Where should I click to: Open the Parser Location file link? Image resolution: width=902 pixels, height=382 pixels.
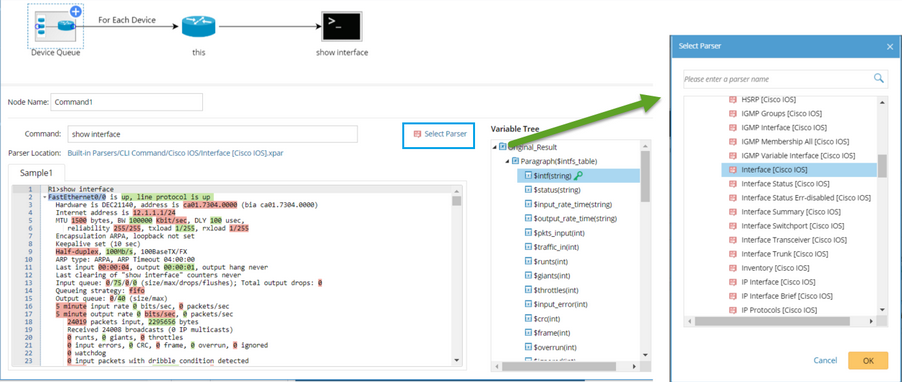pyautogui.click(x=175, y=153)
